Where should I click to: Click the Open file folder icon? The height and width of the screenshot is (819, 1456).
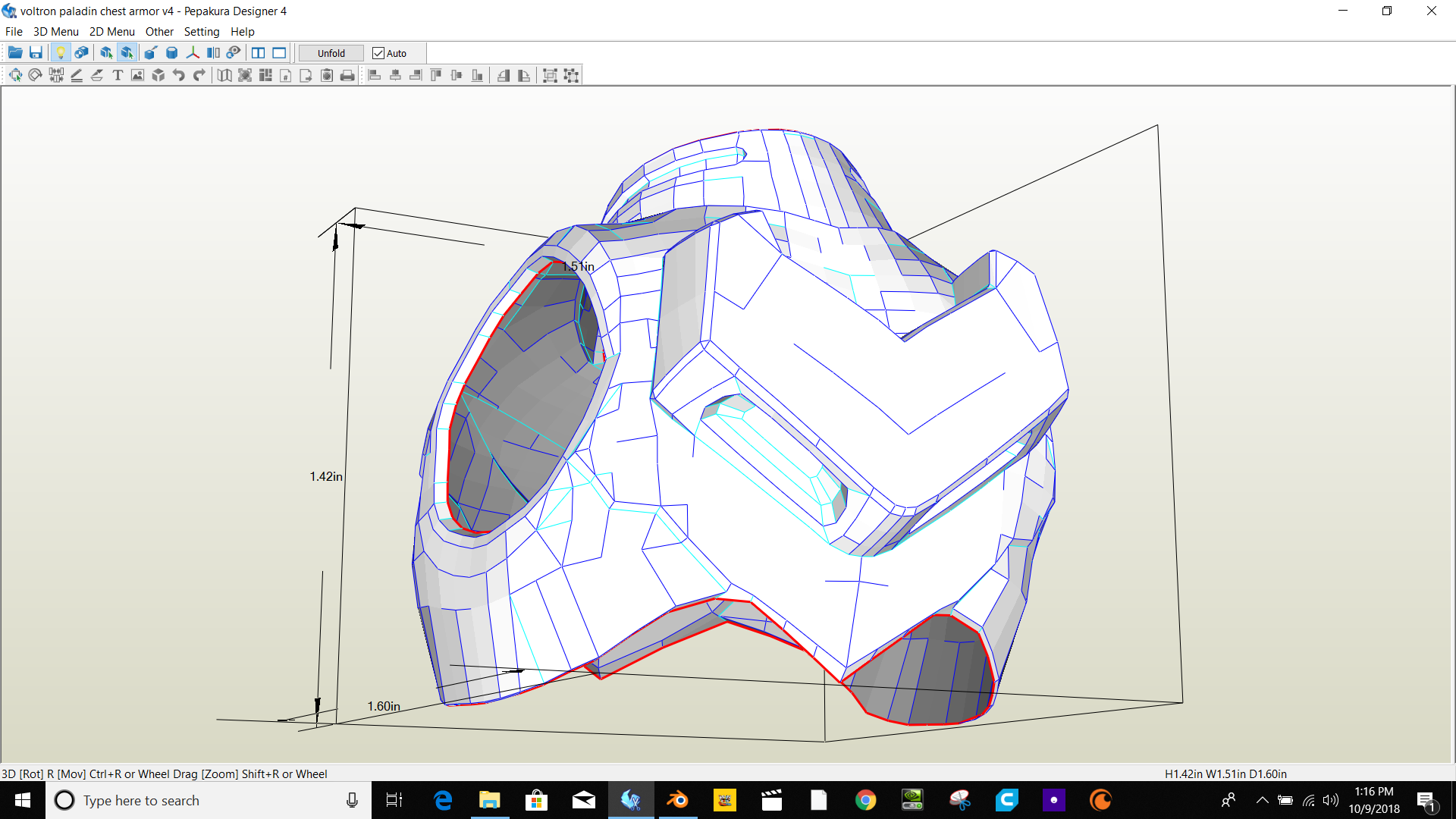click(15, 53)
